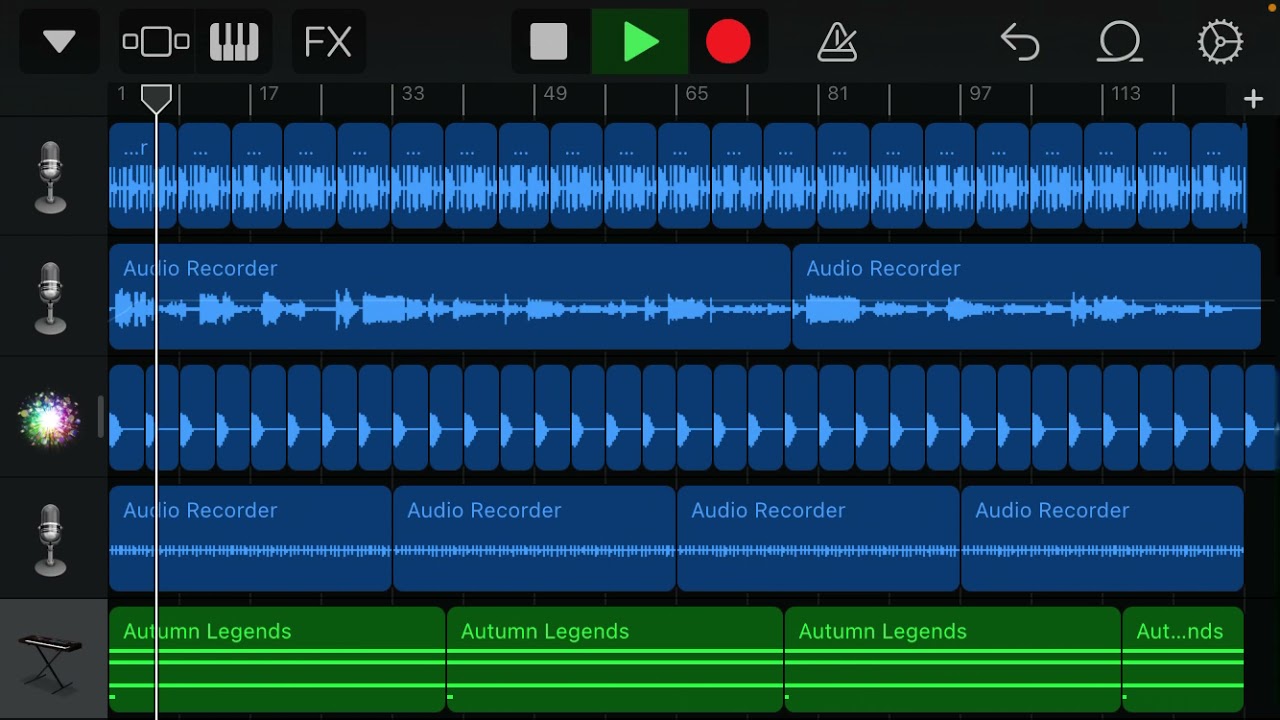Select the second Audio Recorder region on track four
Viewport: 1280px width, 720px height.
coord(534,538)
